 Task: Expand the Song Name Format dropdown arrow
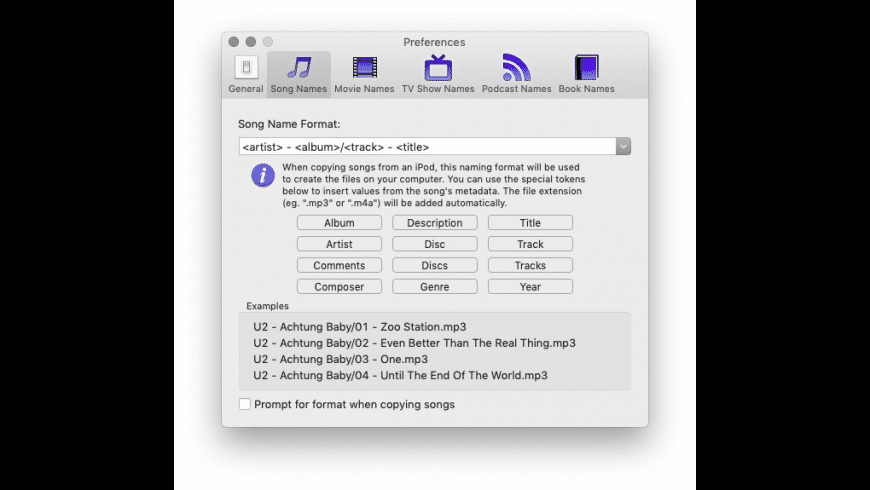click(x=623, y=147)
